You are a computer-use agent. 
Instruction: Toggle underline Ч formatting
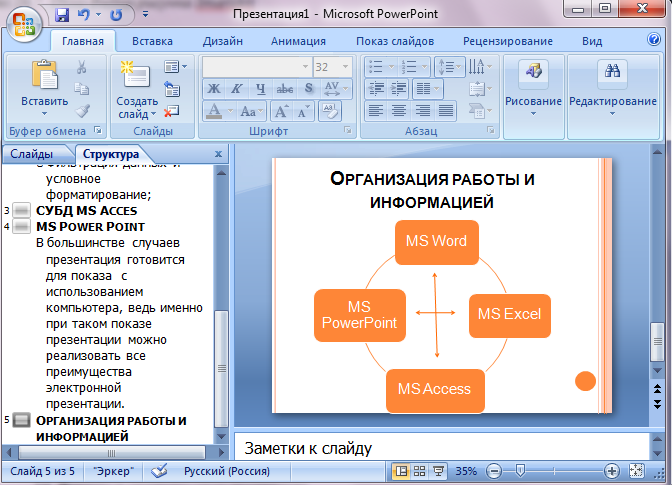(x=261, y=89)
